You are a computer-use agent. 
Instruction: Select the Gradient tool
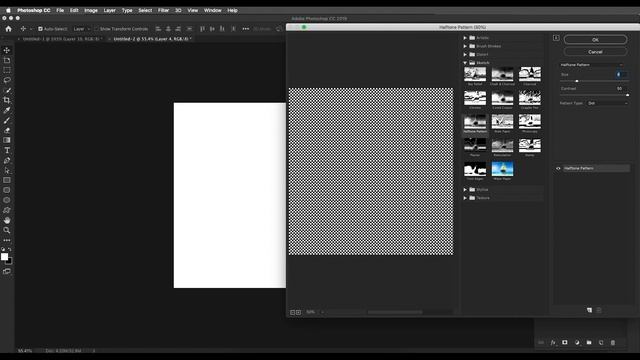click(7, 140)
